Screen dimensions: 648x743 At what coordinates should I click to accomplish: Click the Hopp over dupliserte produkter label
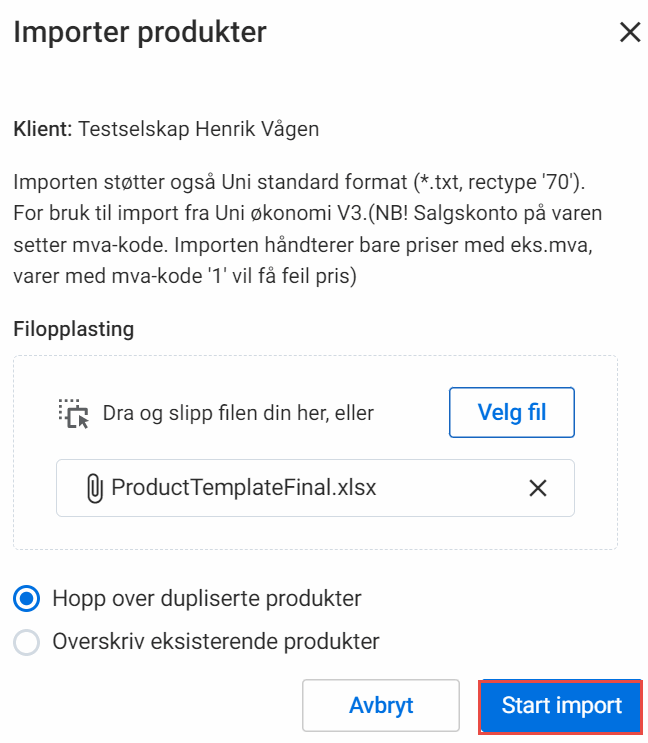tap(207, 598)
